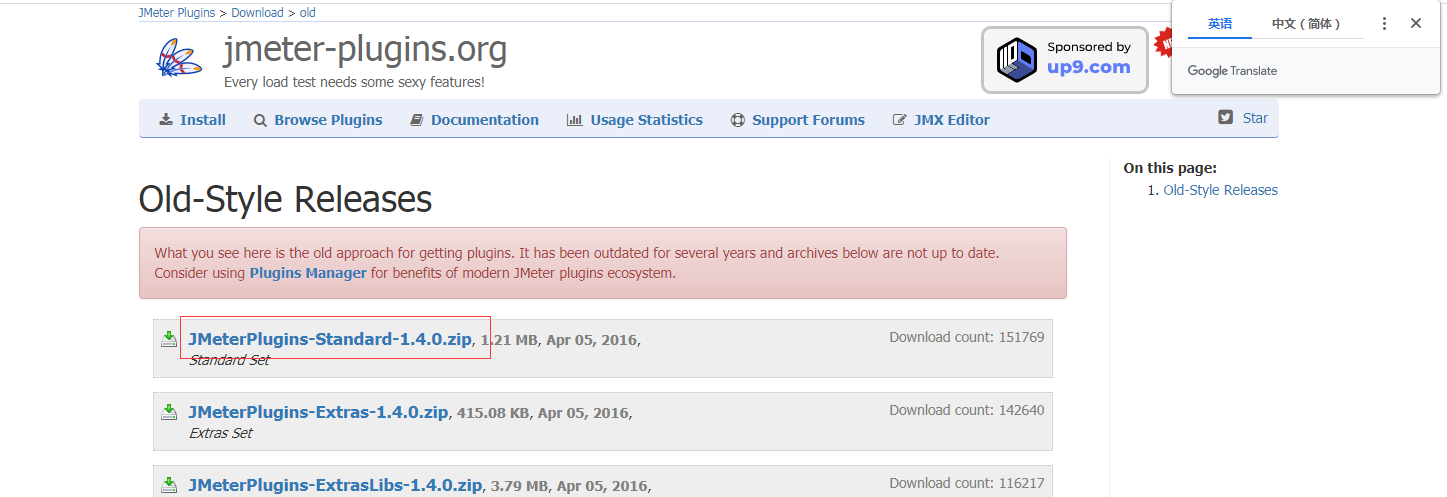The image size is (1447, 497).
Task: Download JMeterPlugins-ExtrasLibs-1.4.0.zip
Action: click(335, 485)
